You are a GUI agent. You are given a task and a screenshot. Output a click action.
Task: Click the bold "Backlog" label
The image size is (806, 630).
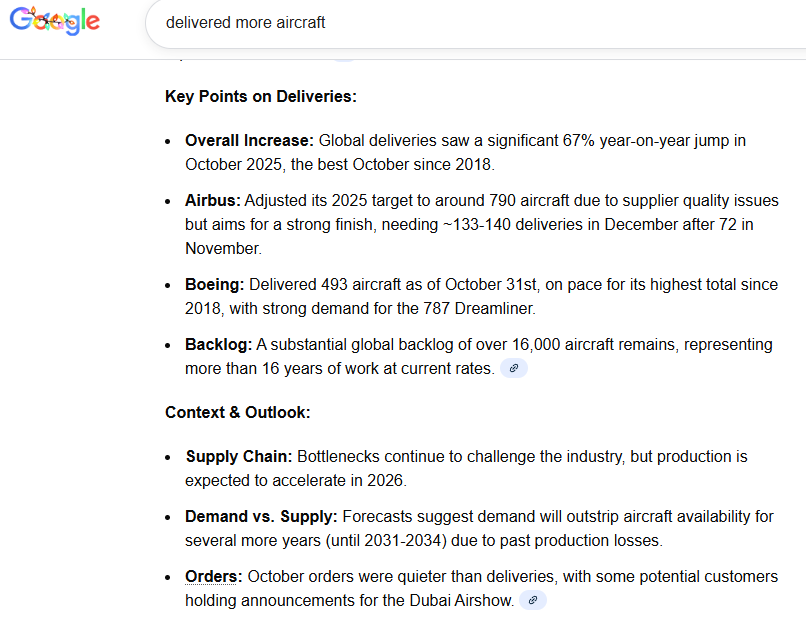[218, 344]
